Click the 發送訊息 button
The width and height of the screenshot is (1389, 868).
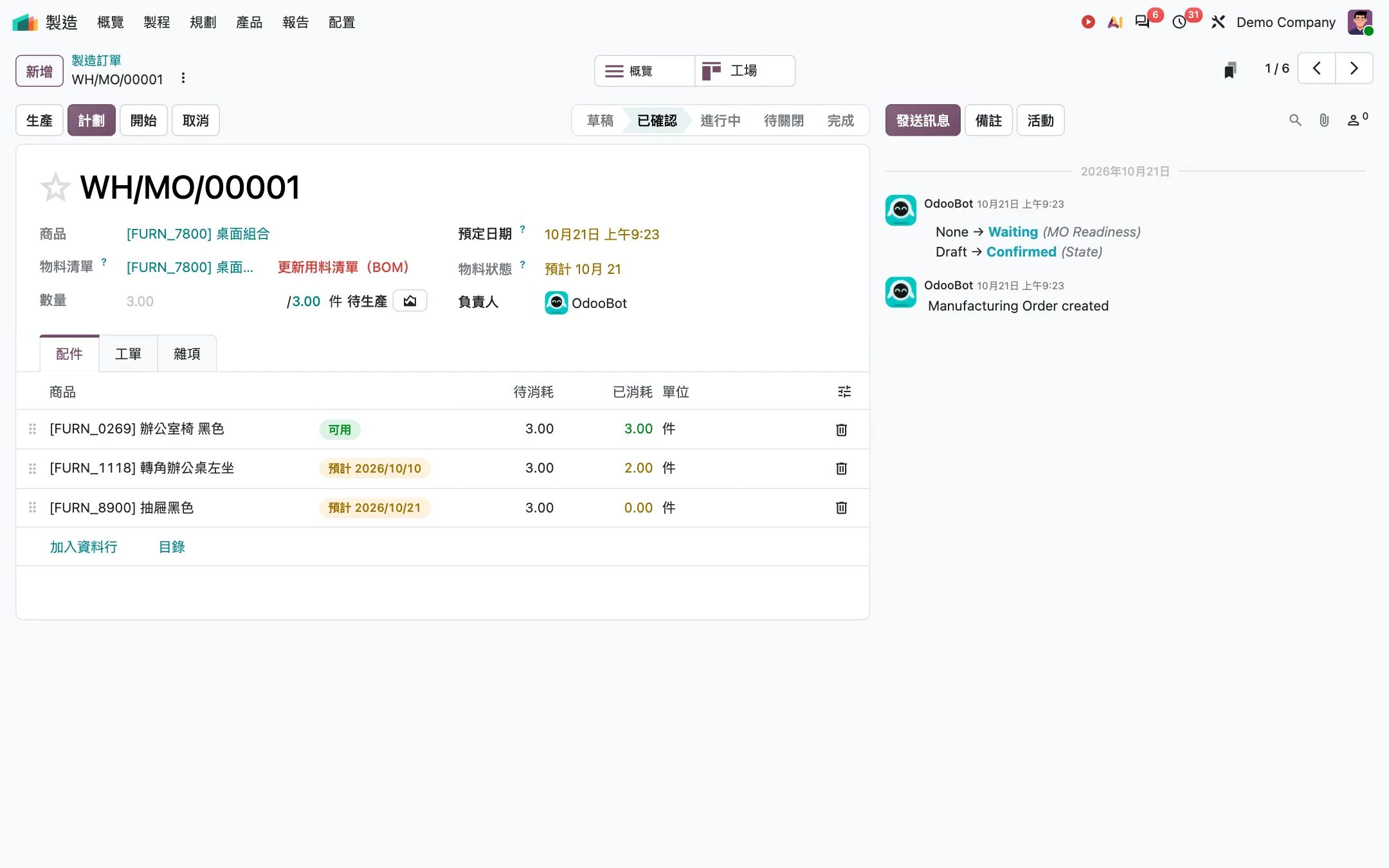coord(923,120)
